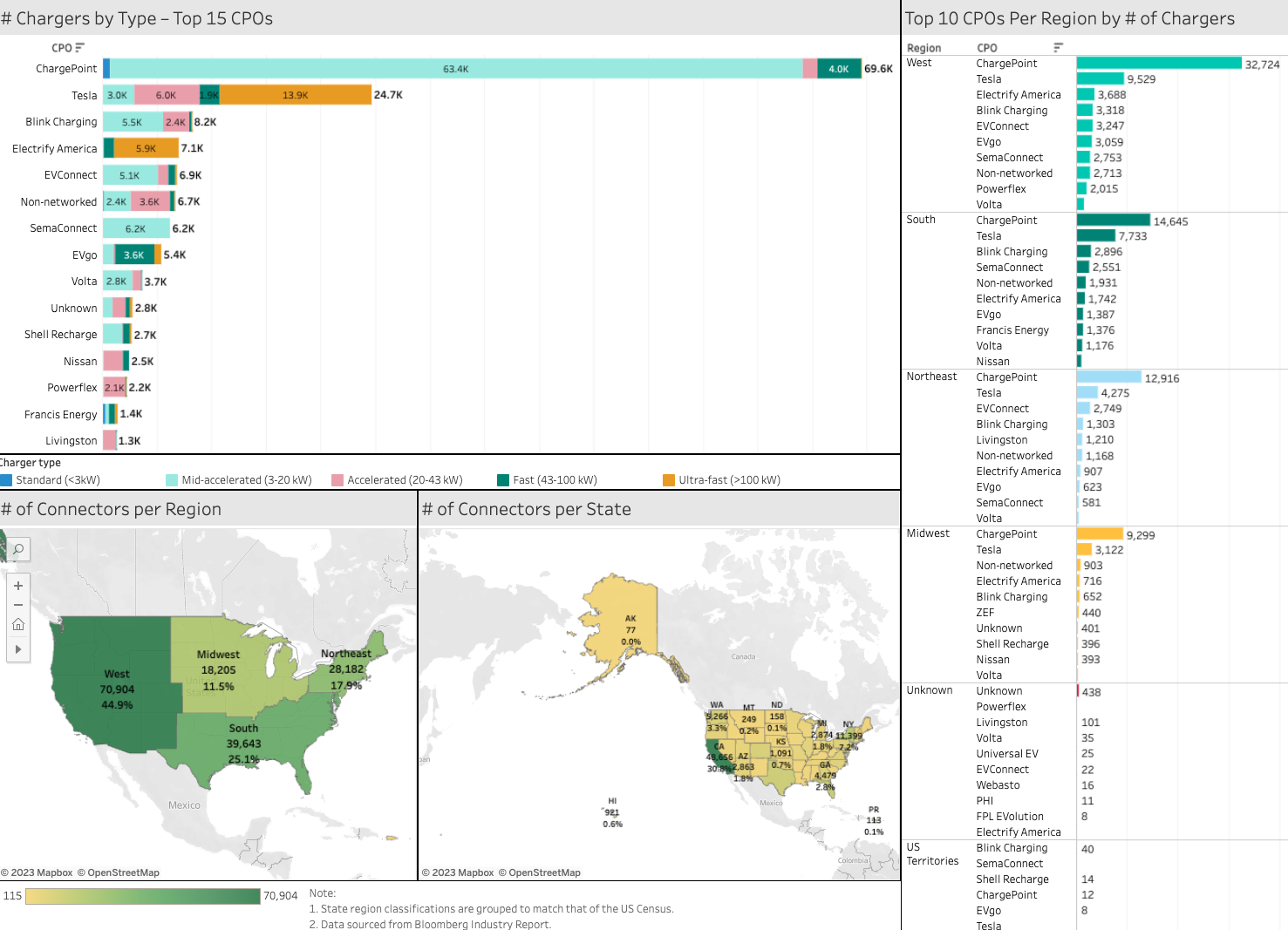Select Tesla's 13.9K ultra-fast bar segment

pos(295,95)
